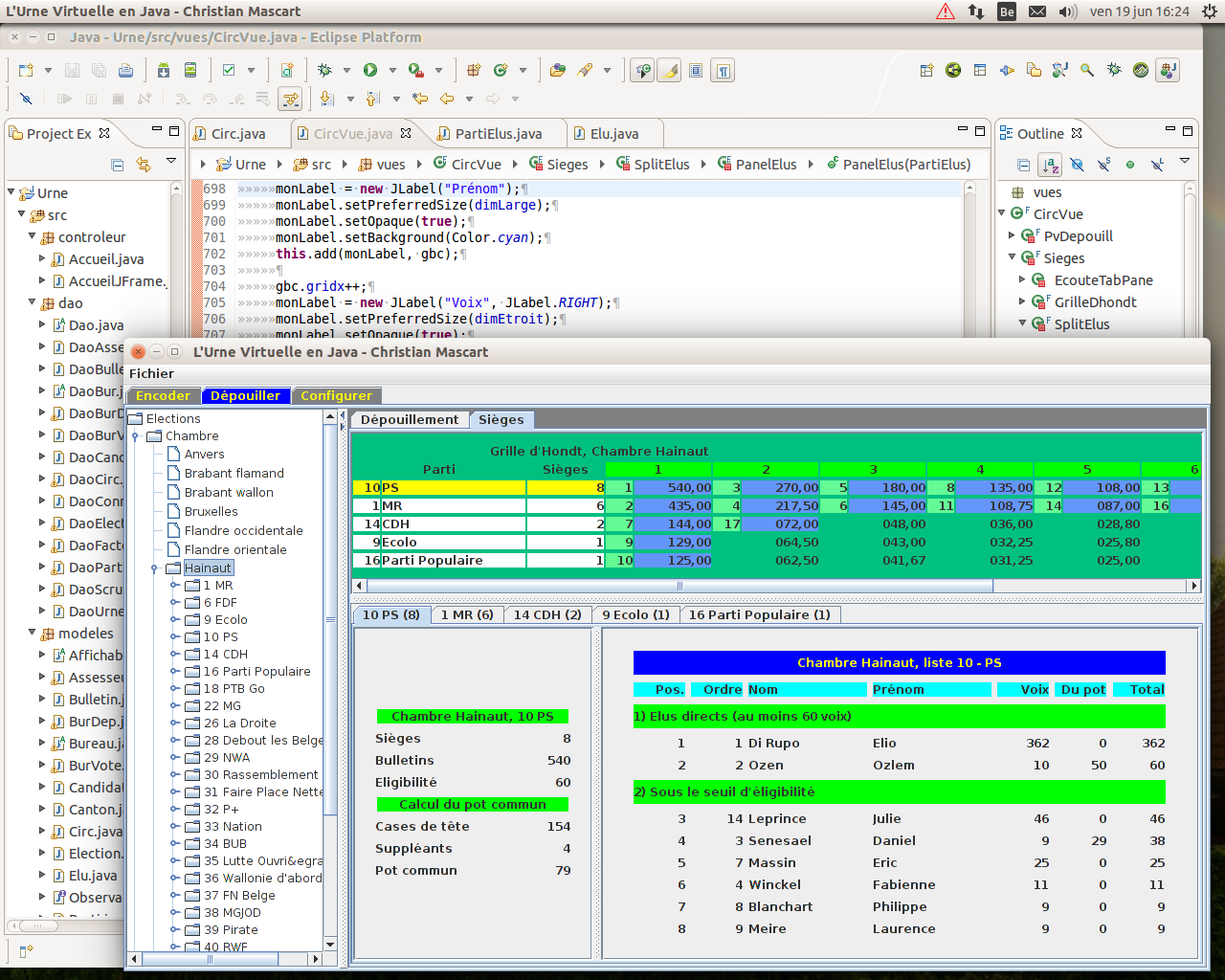Open the network indicator in top panel
Viewport: 1225px width, 980px height.
tap(975, 11)
